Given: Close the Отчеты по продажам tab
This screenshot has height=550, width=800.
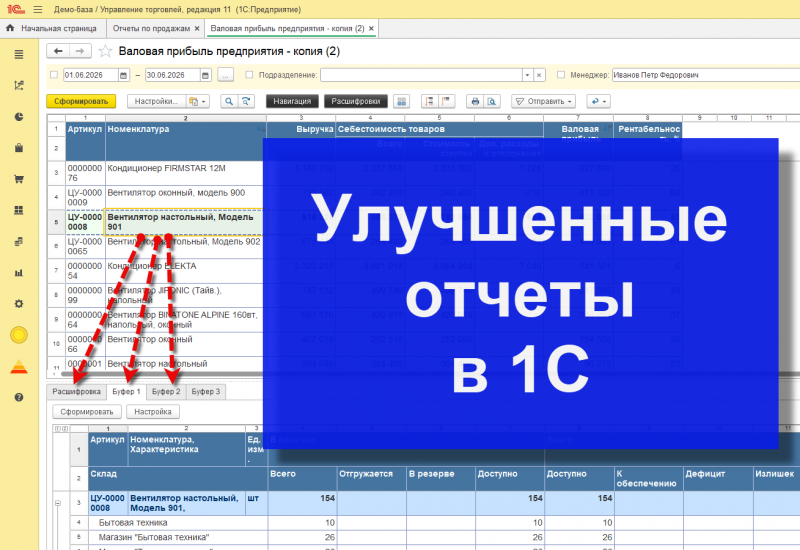Looking at the screenshot, I should click(x=197, y=29).
